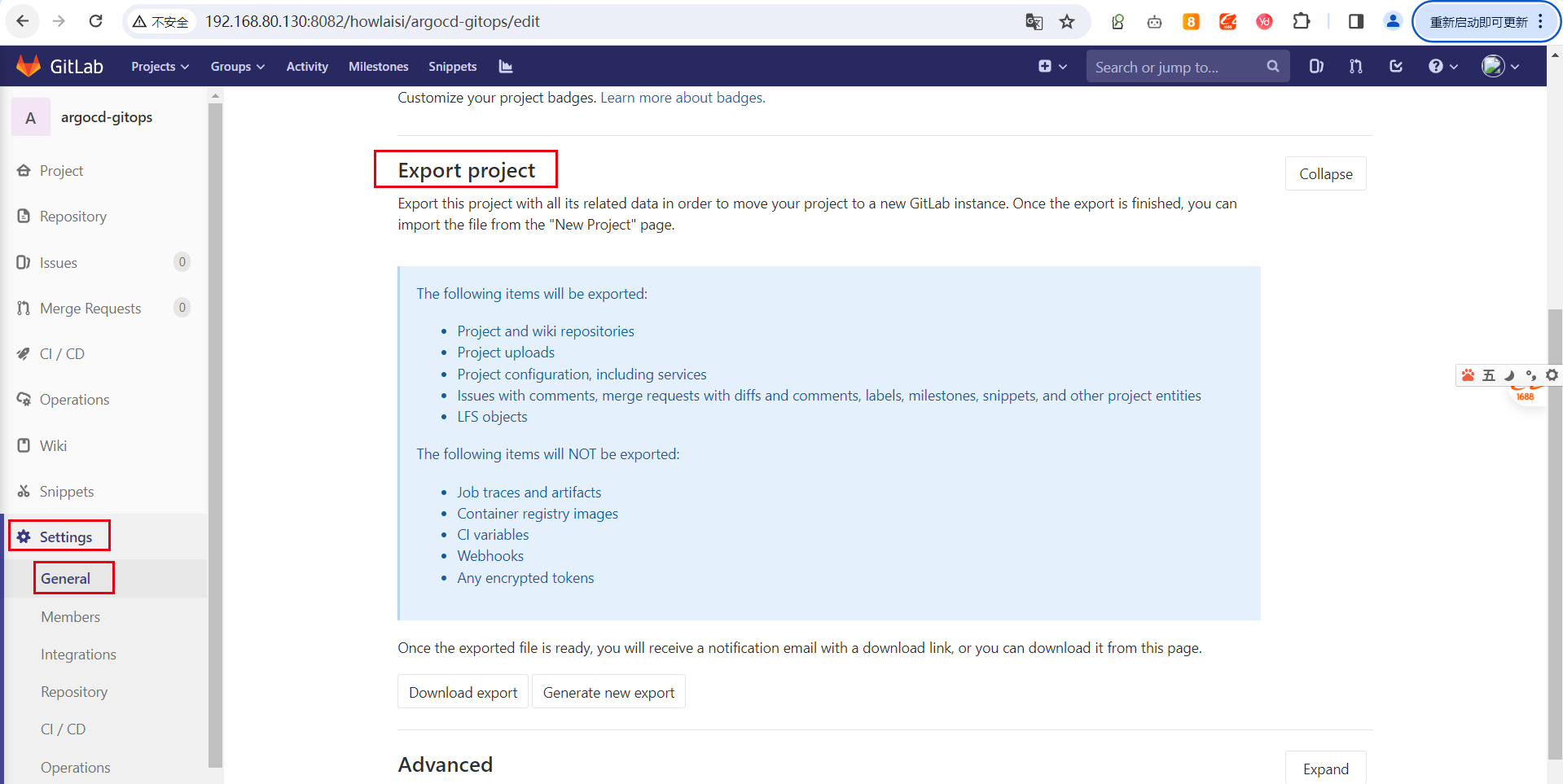This screenshot has height=784, width=1563.
Task: Open Members under Settings sidebar
Action: (71, 617)
